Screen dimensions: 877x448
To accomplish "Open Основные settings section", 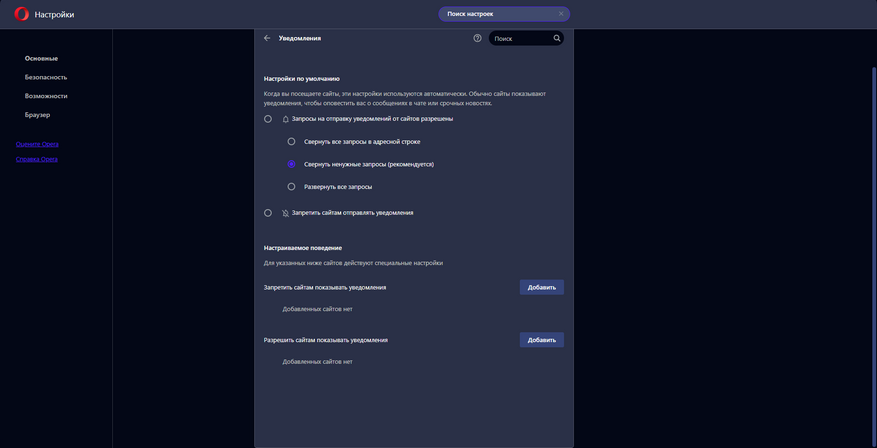I will [x=41, y=58].
